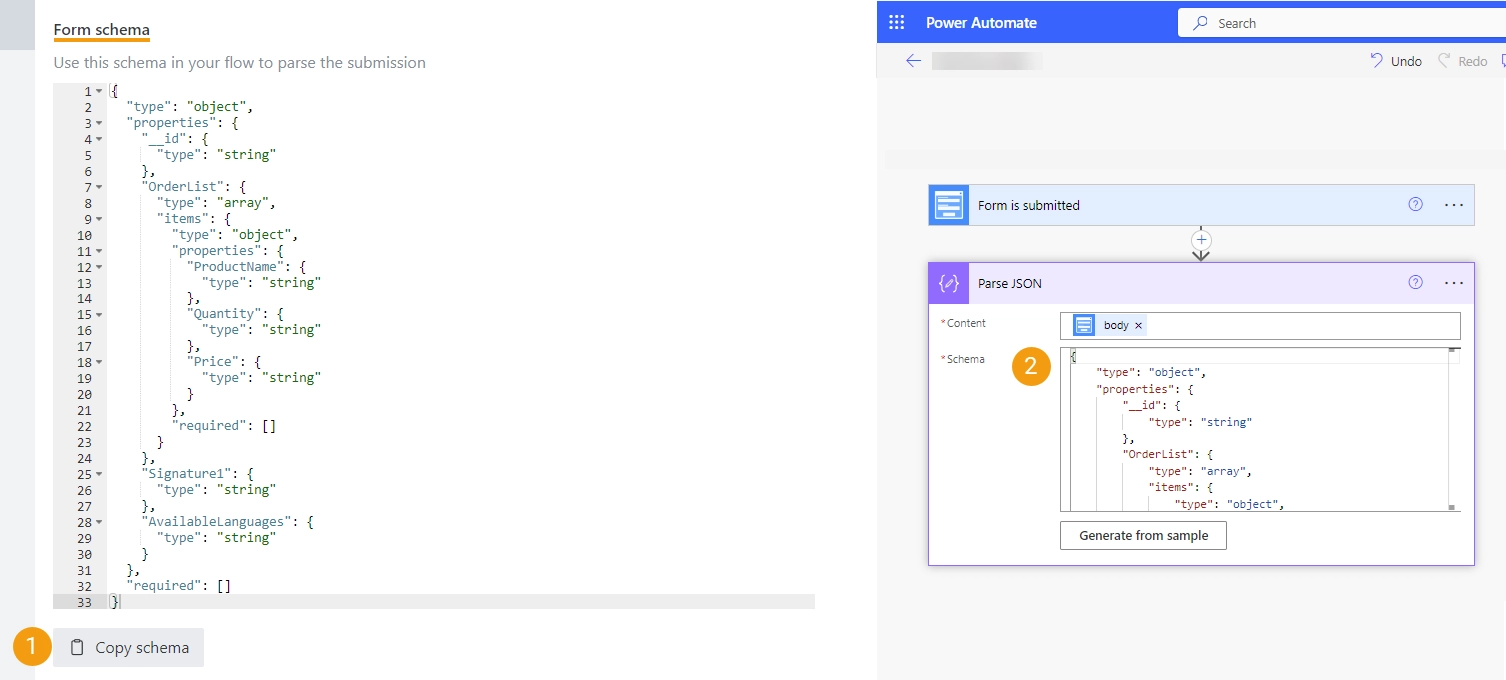Click "__id": { in the Parse JSON schema
Image resolution: width=1506 pixels, height=680 pixels.
click(1152, 405)
